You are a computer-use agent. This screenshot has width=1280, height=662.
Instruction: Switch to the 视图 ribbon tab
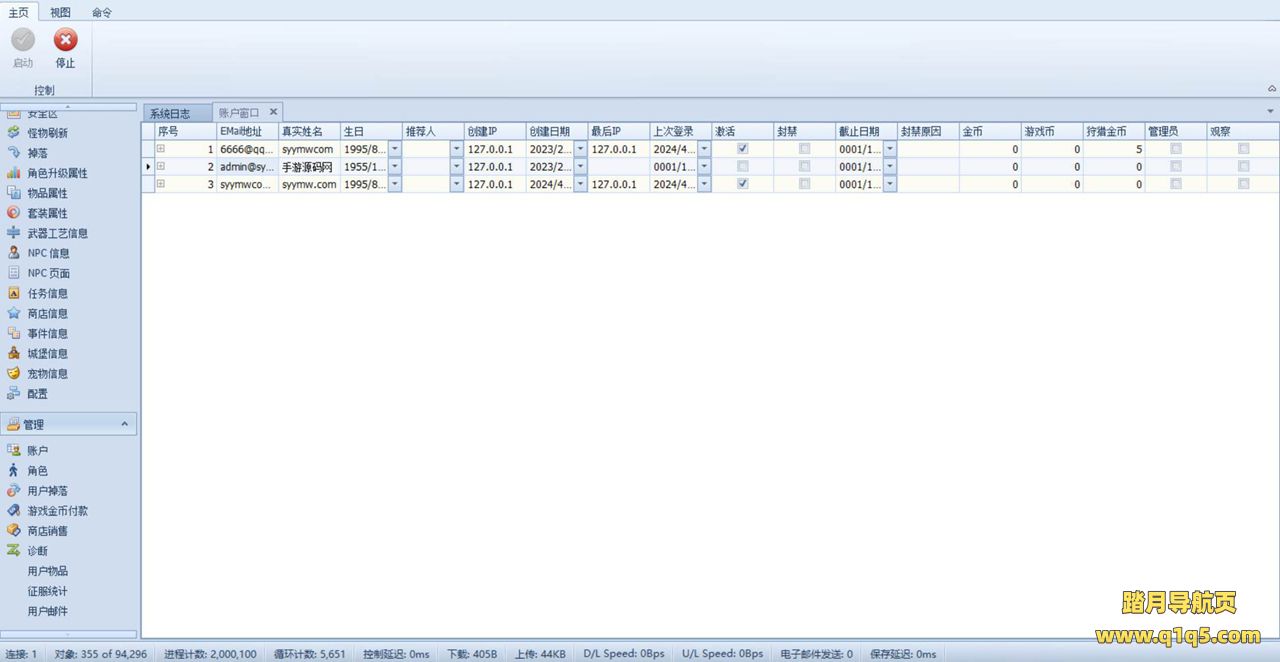(61, 12)
